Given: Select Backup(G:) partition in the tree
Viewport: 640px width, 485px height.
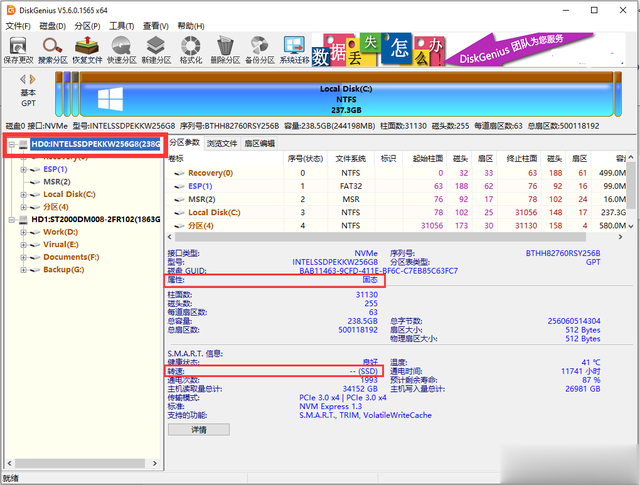Looking at the screenshot, I should tap(64, 270).
